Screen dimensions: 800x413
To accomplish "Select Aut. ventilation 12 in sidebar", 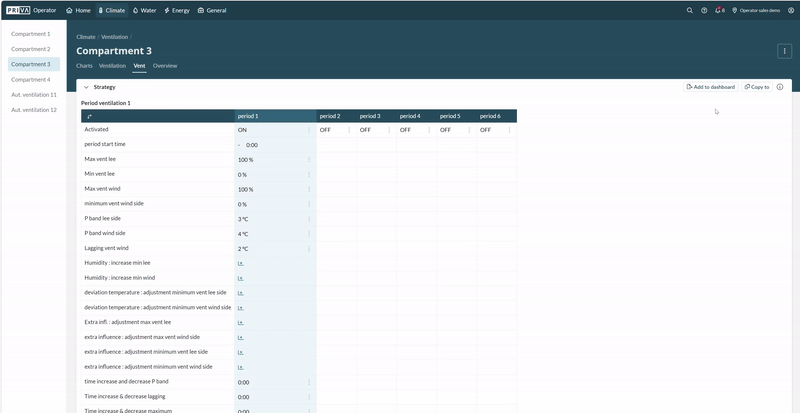I will tap(34, 110).
